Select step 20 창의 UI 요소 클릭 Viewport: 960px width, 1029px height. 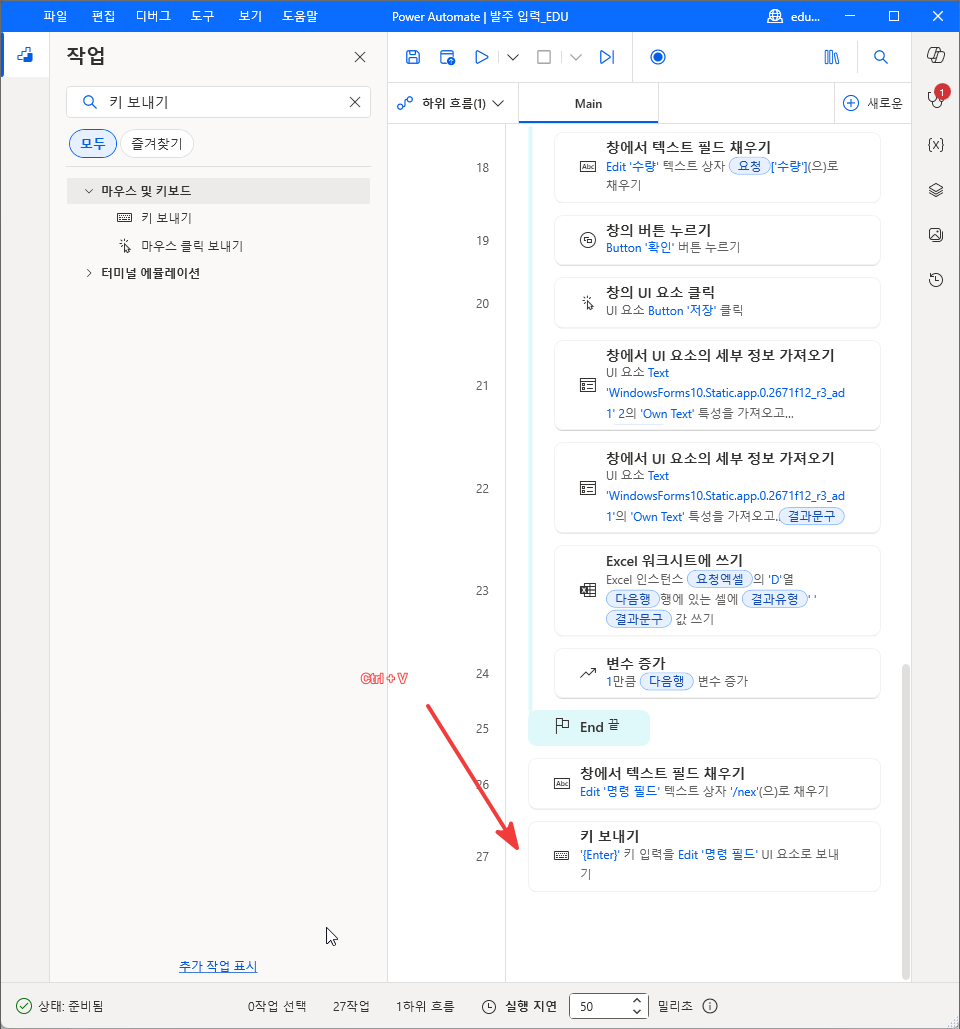click(717, 303)
